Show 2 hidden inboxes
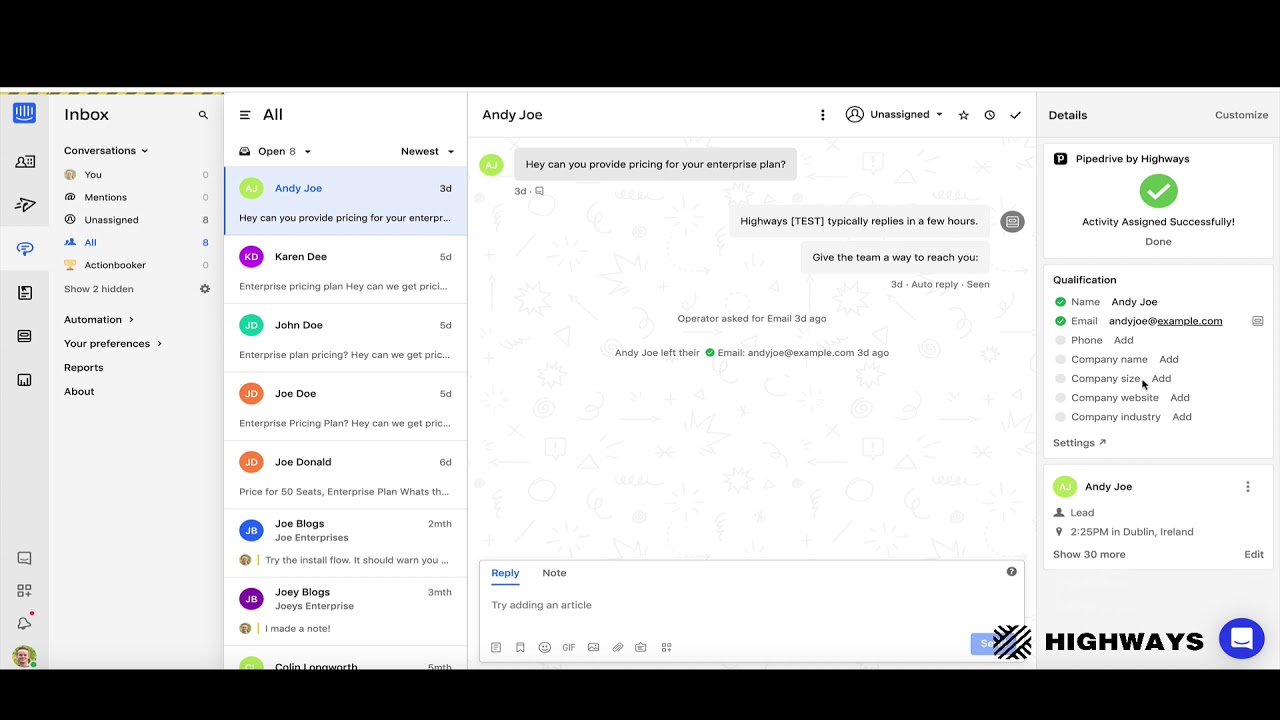The width and height of the screenshot is (1280, 720). tap(99, 289)
